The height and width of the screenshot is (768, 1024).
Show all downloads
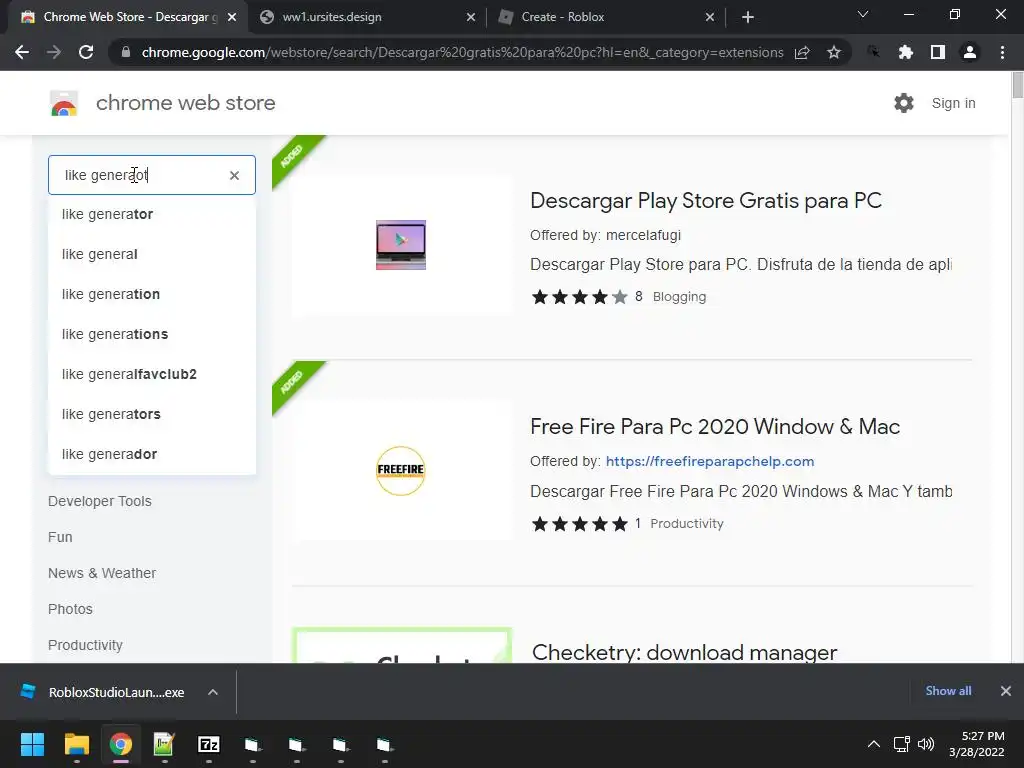(948, 691)
